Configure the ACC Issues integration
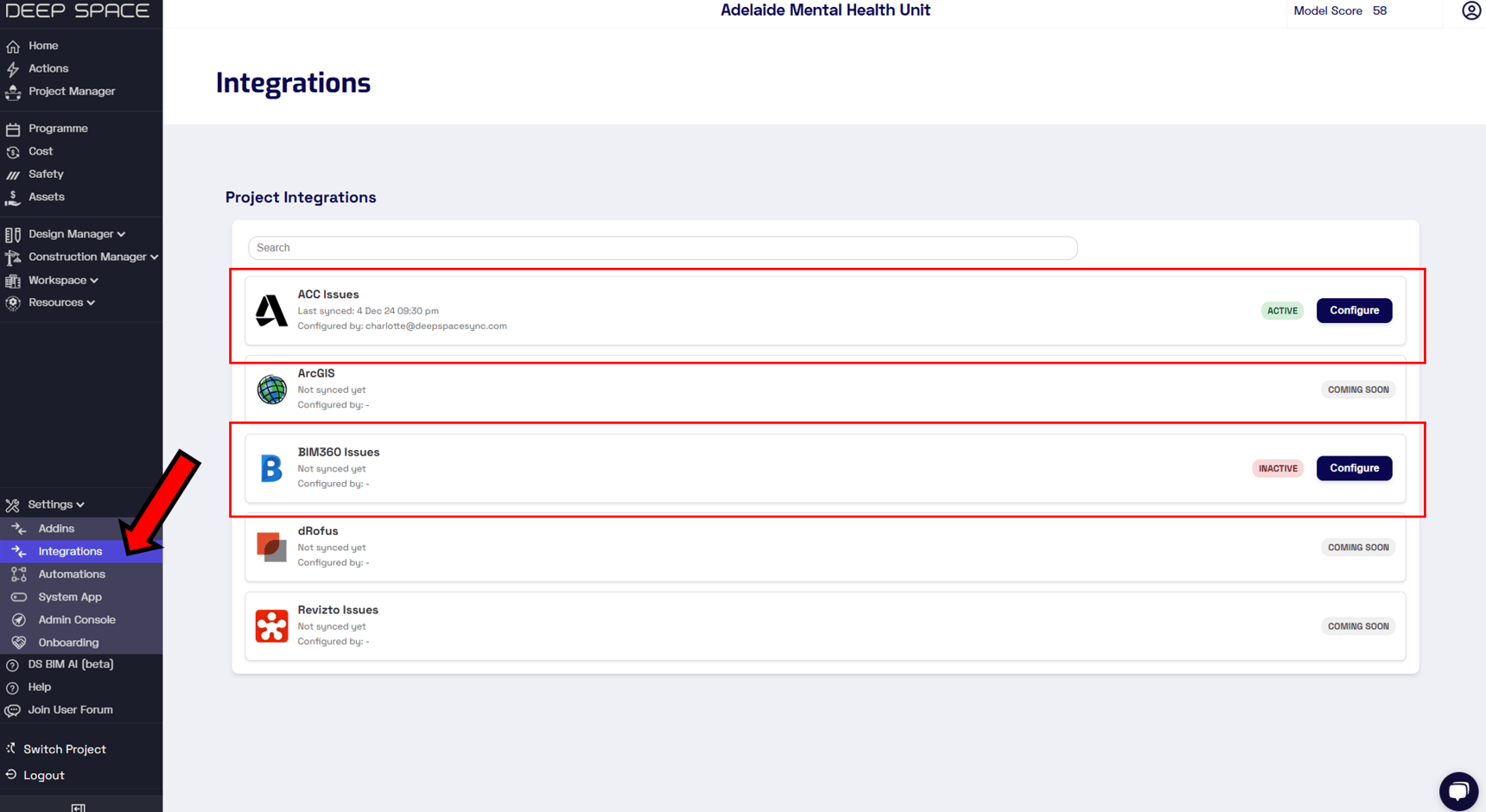The image size is (1486, 812). (x=1353, y=311)
